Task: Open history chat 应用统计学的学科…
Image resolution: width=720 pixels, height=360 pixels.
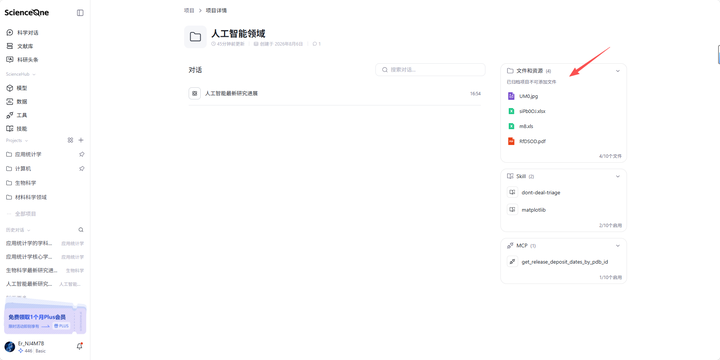Action: 29,243
